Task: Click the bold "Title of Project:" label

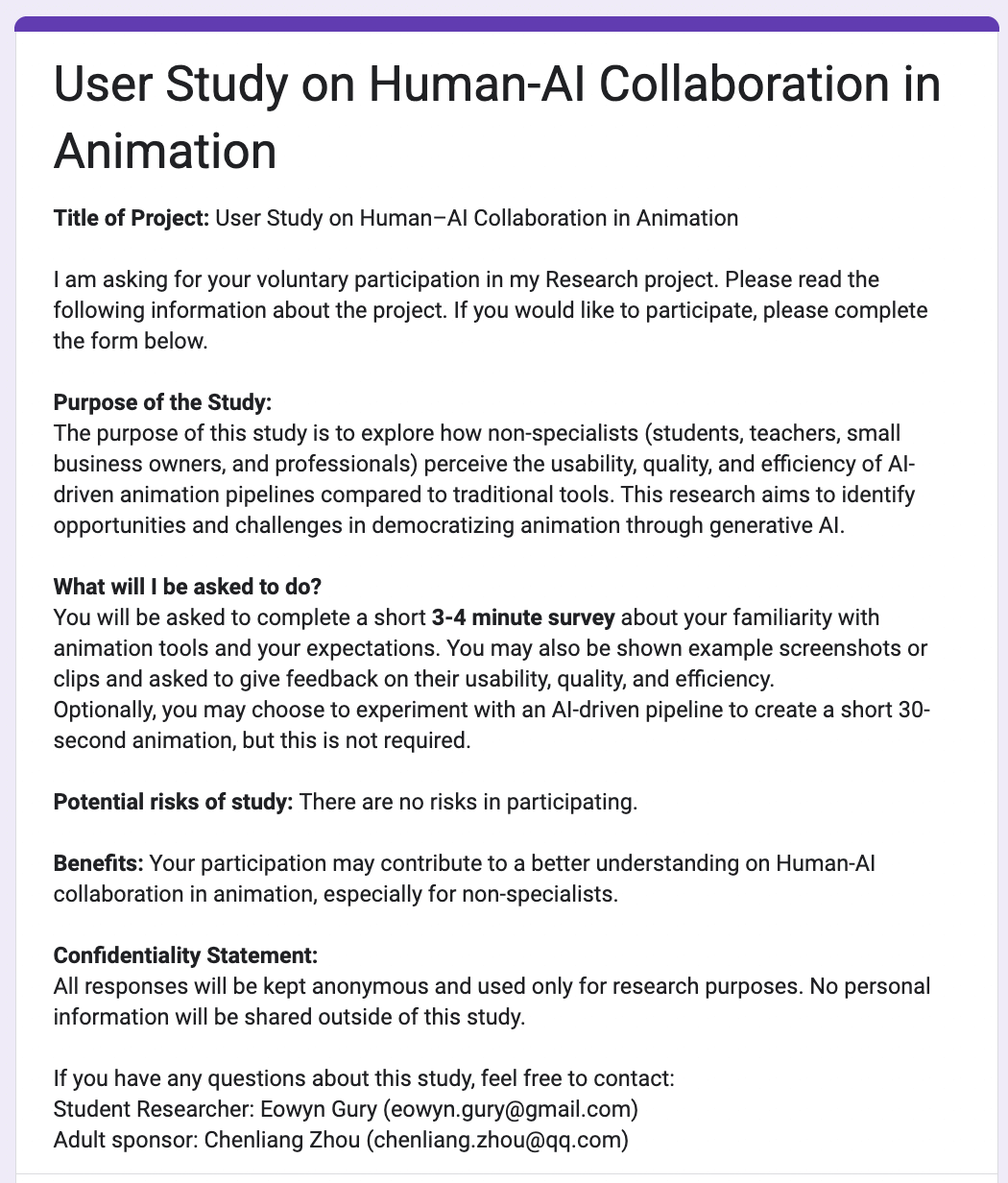Action: point(132,218)
